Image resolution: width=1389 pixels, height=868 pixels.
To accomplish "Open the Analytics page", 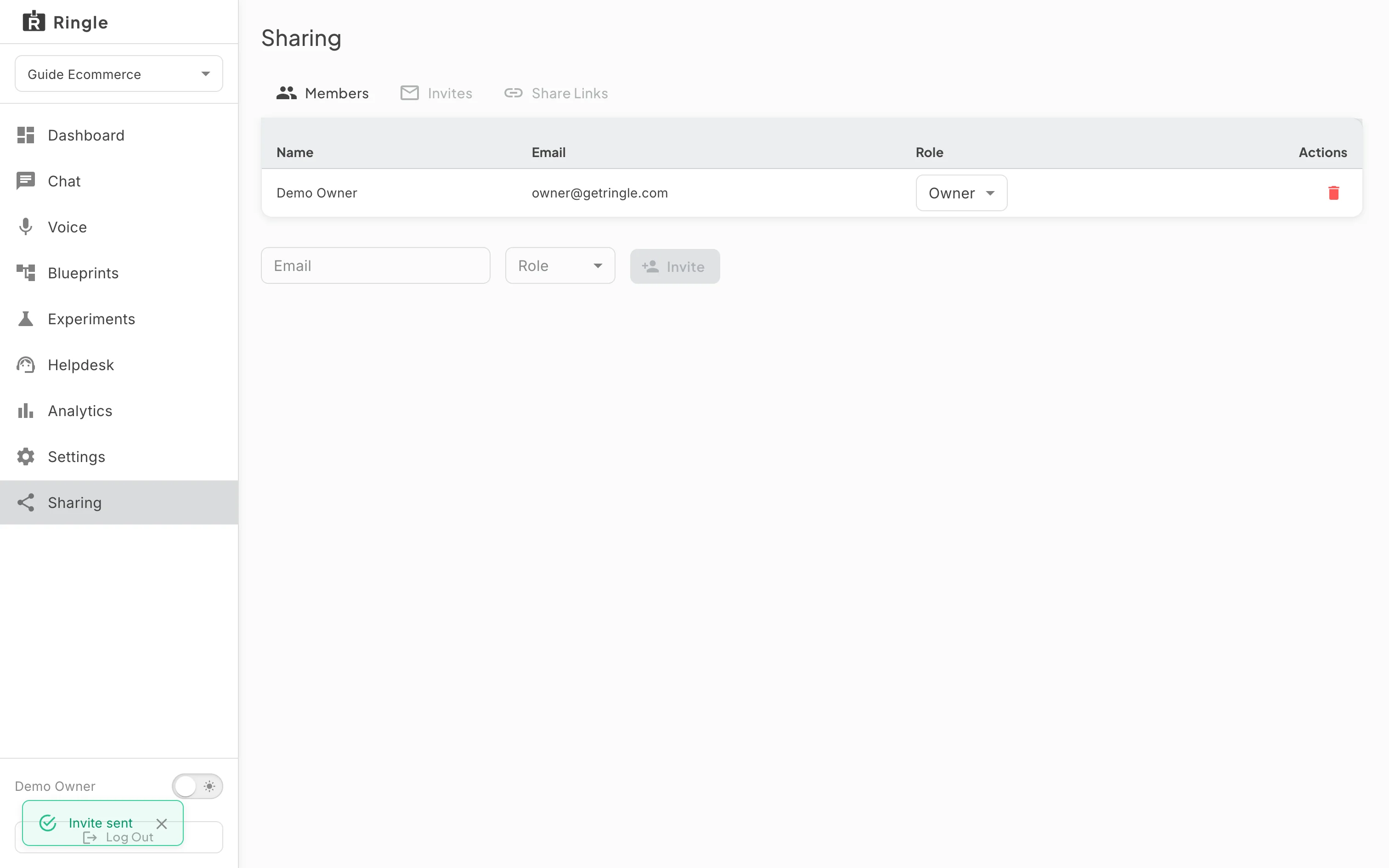I will (119, 411).
